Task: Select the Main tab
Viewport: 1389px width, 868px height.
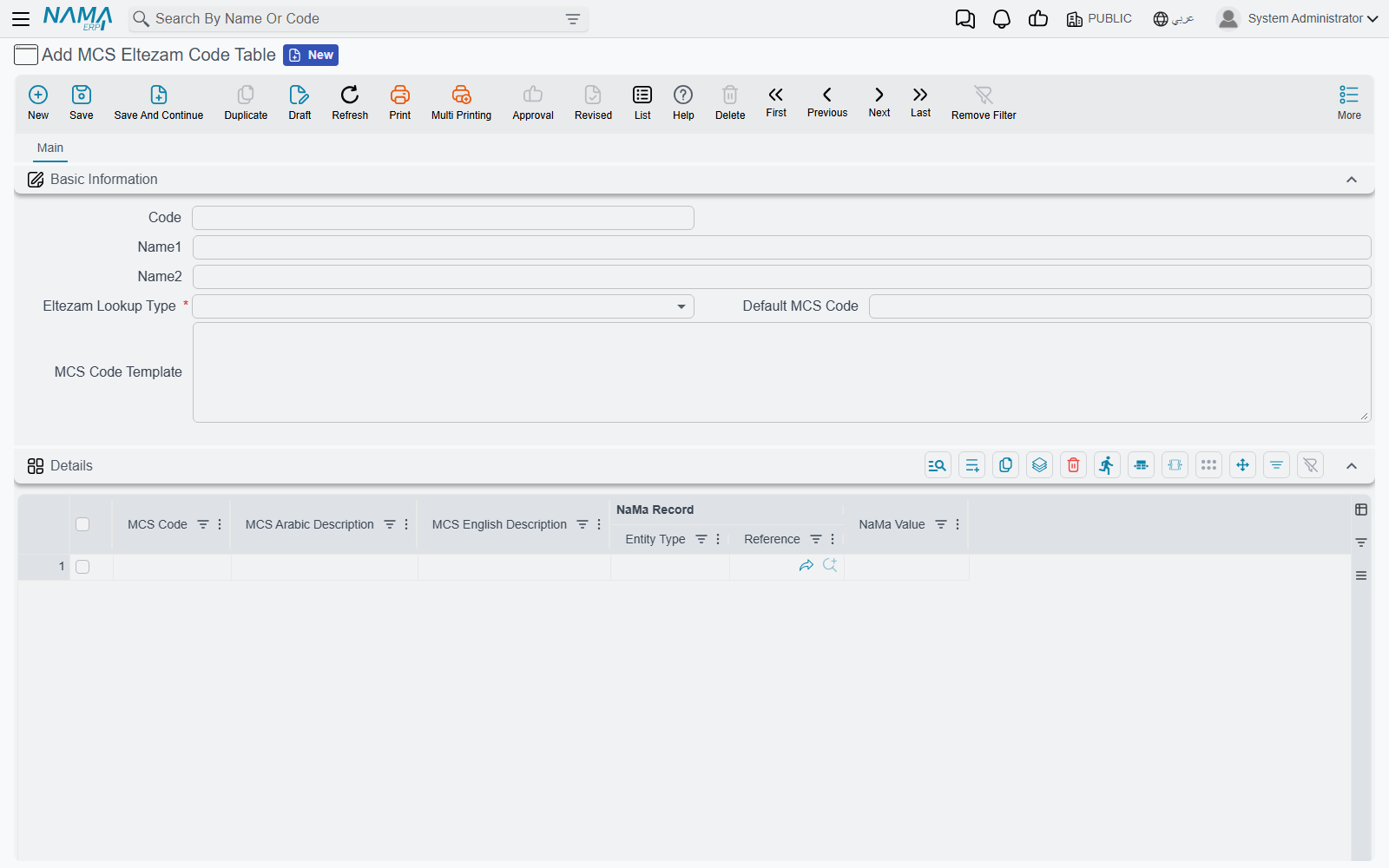Action: 50,148
